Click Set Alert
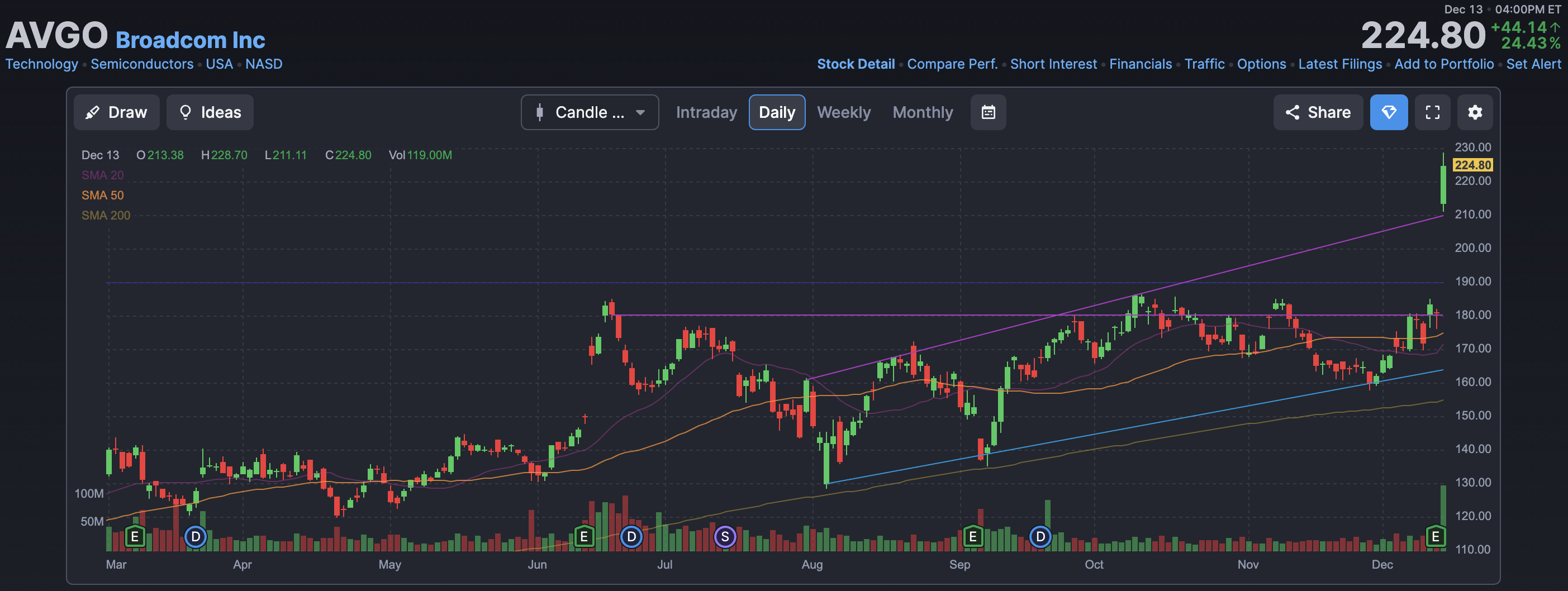 click(x=1533, y=64)
